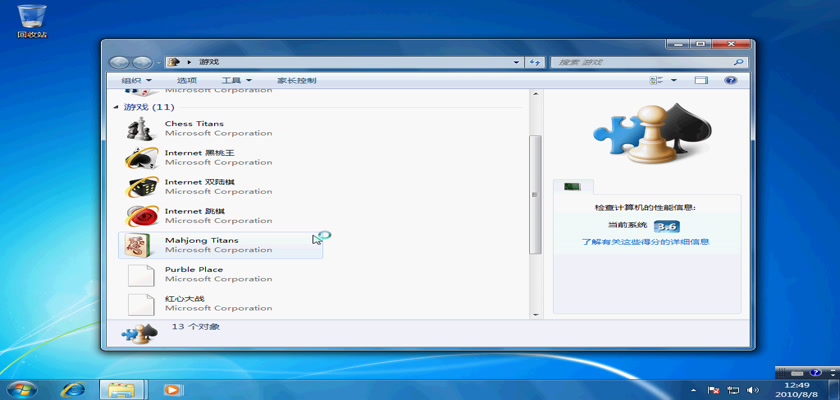Select the Internet 双陆棋 game icon
Viewport: 840px width, 400px height.
(x=141, y=187)
